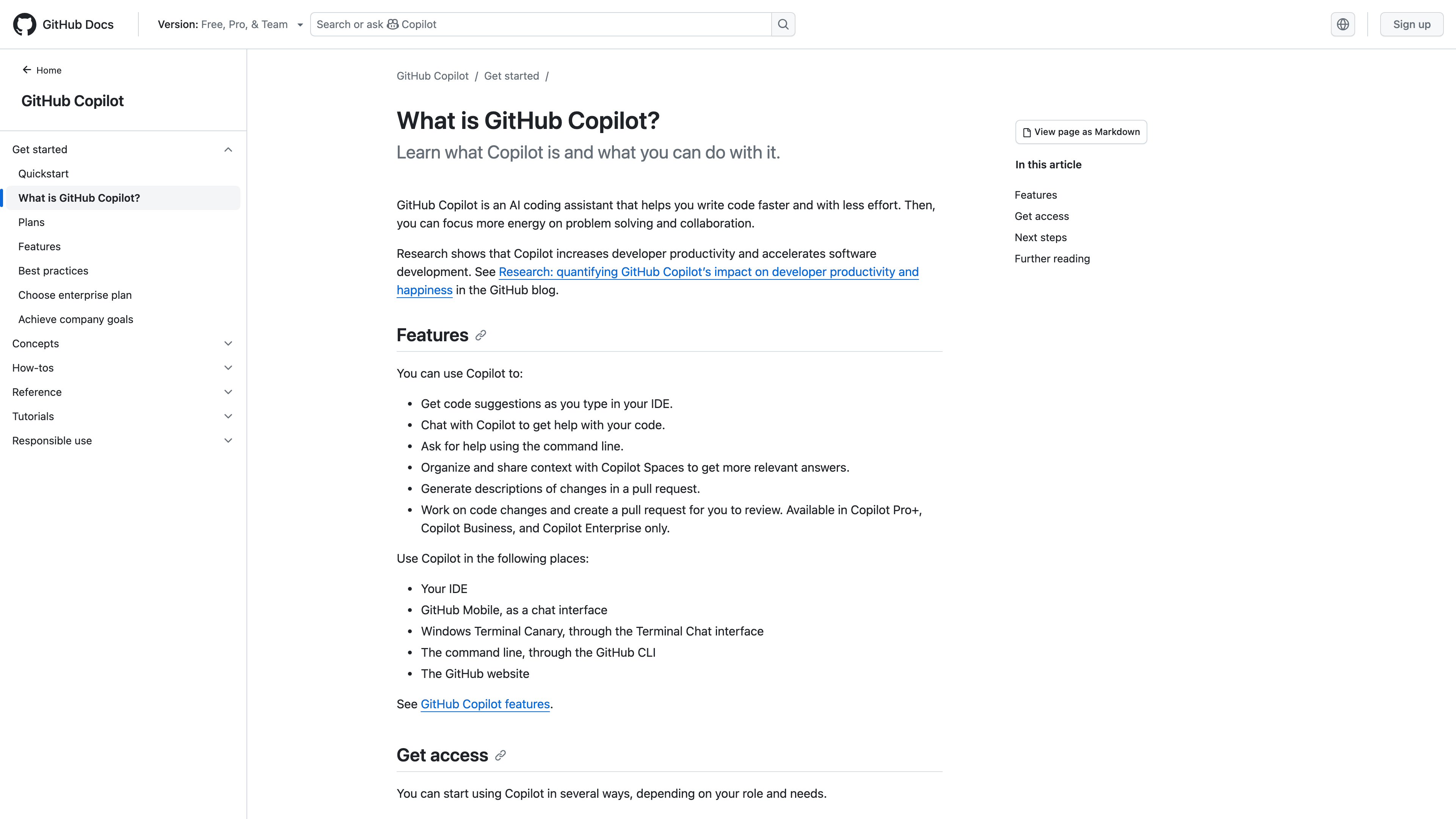Click the back arrow next to Home
The image size is (1456, 819).
pyautogui.click(x=27, y=70)
